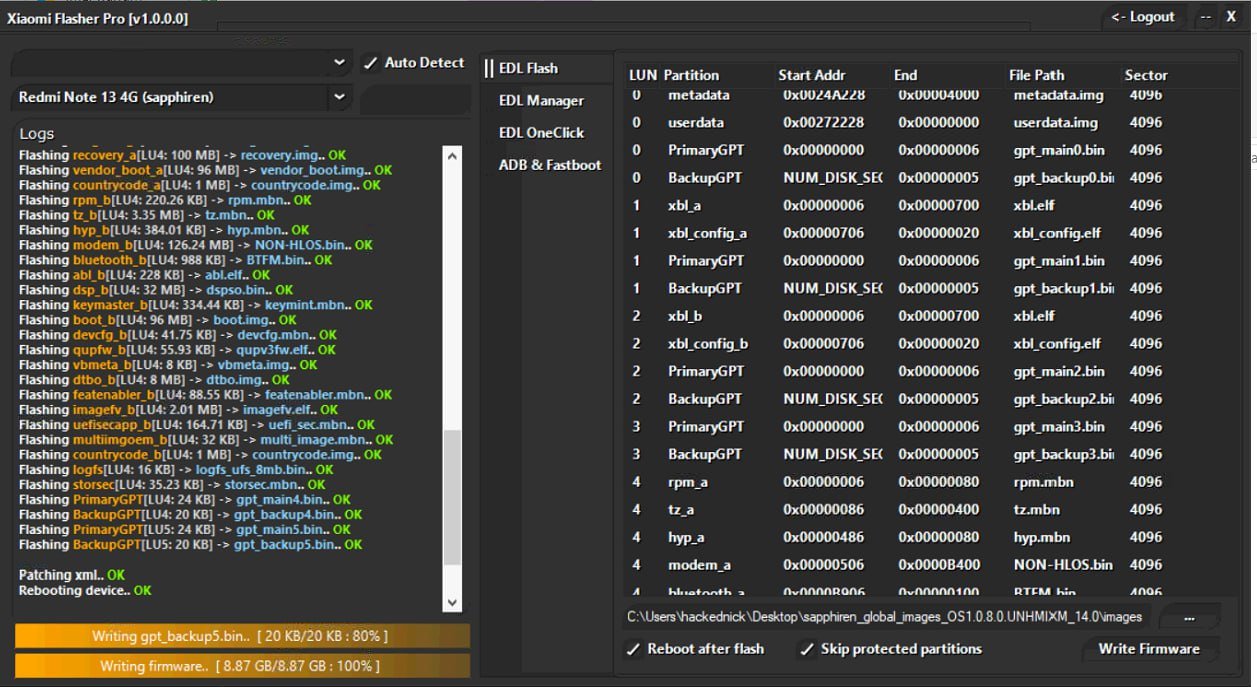Select the xbl_a partition row
The height and width of the screenshot is (687, 1257).
click(x=800, y=205)
